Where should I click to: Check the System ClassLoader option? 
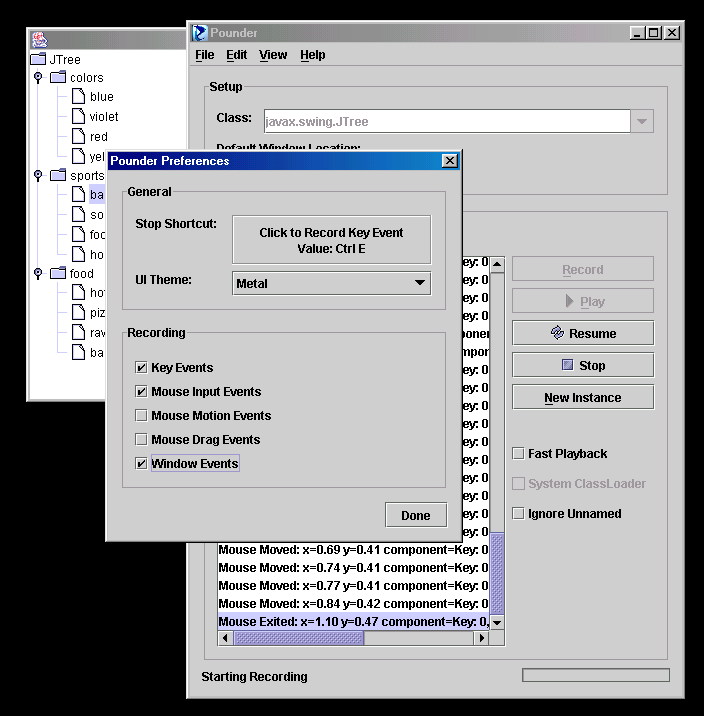coord(518,483)
